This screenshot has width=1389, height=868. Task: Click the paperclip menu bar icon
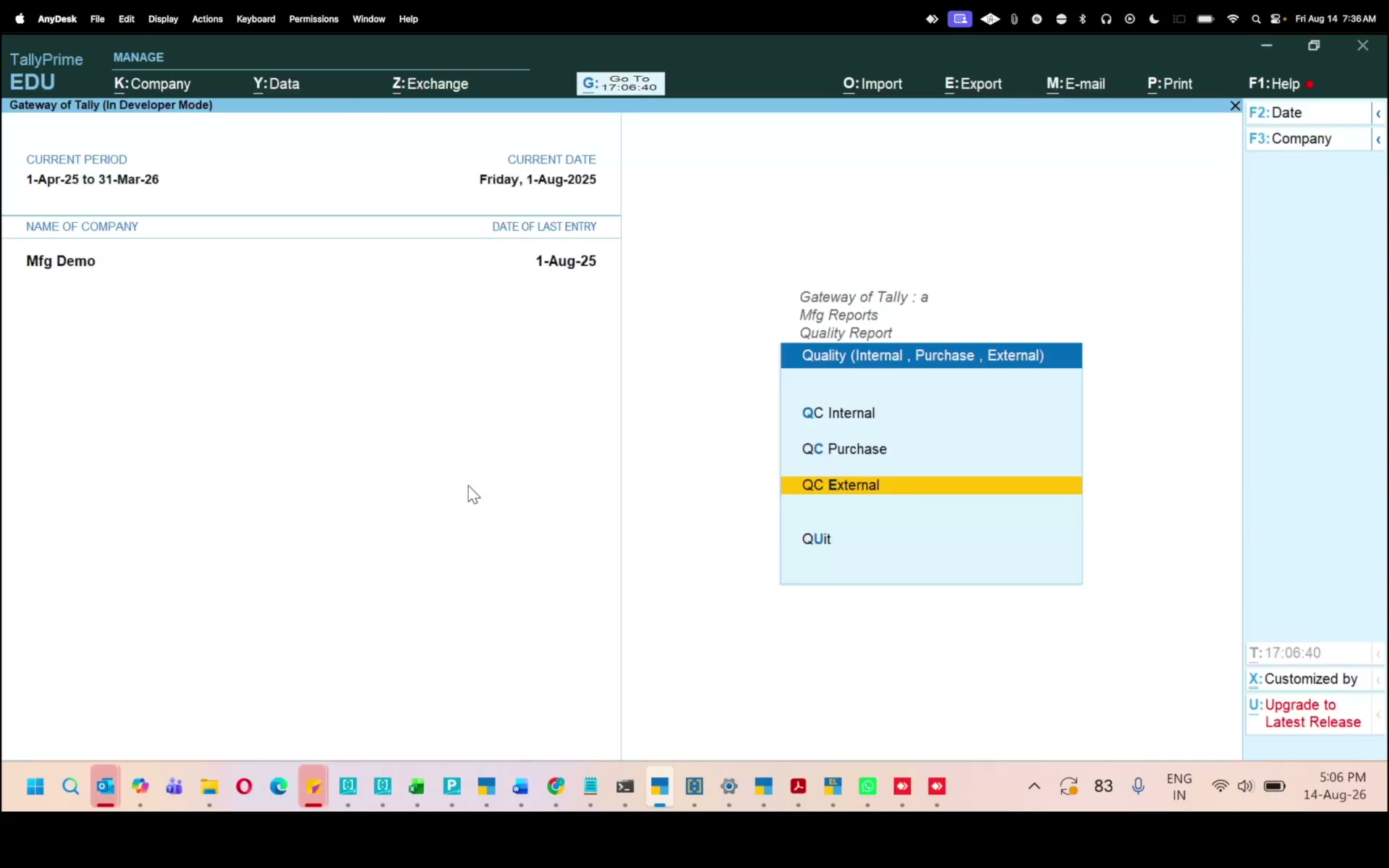pos(1014,19)
